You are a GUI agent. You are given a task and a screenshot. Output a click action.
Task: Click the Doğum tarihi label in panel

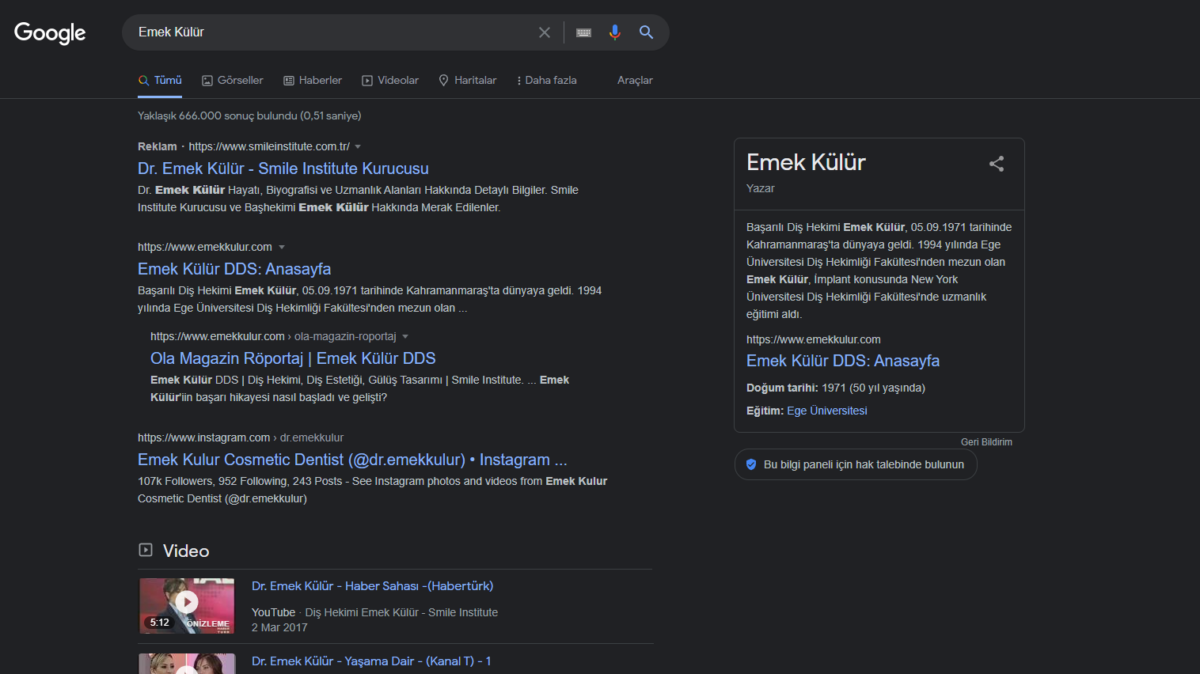(782, 387)
